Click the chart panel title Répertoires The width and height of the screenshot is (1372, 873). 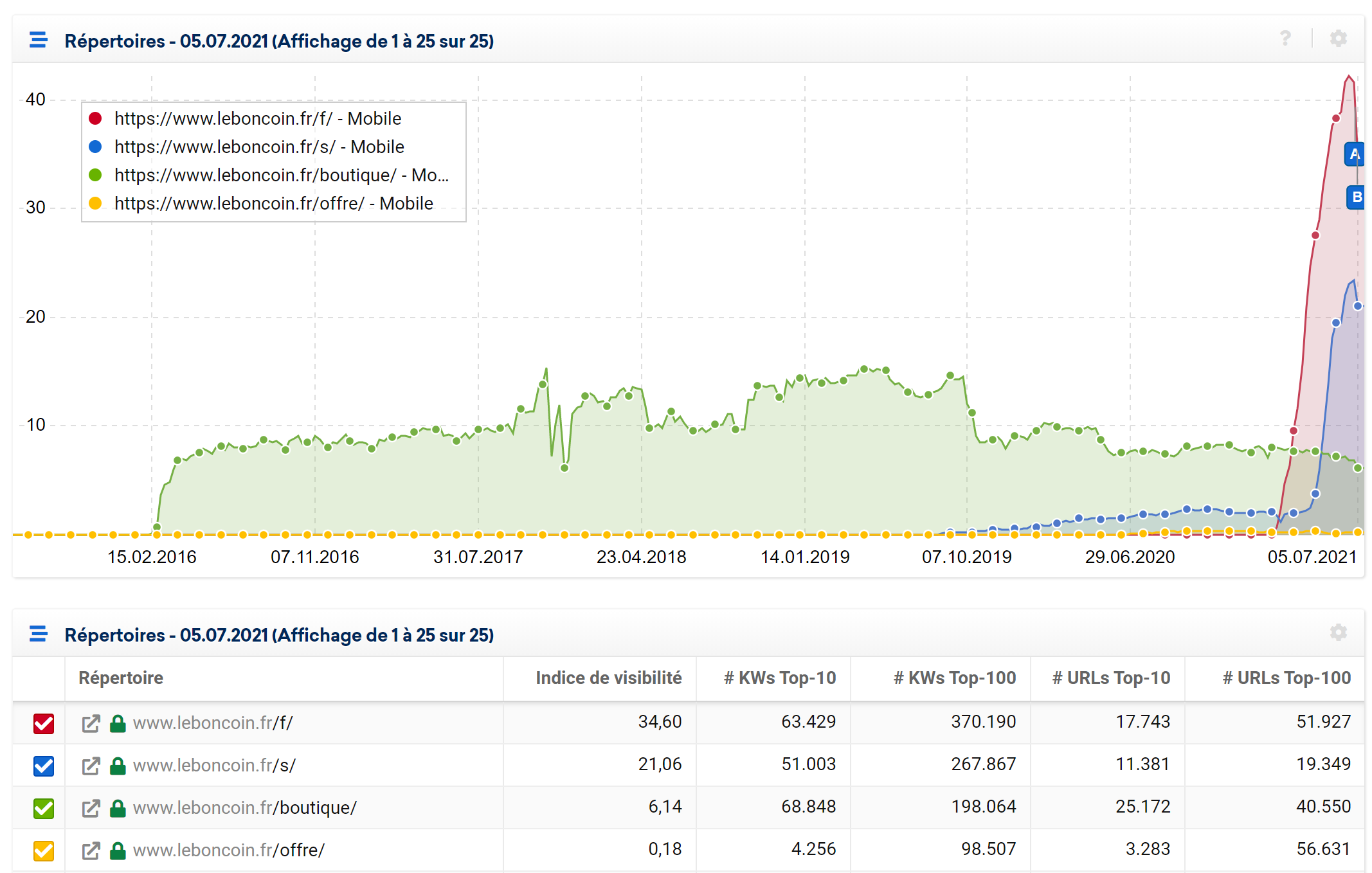click(x=279, y=41)
